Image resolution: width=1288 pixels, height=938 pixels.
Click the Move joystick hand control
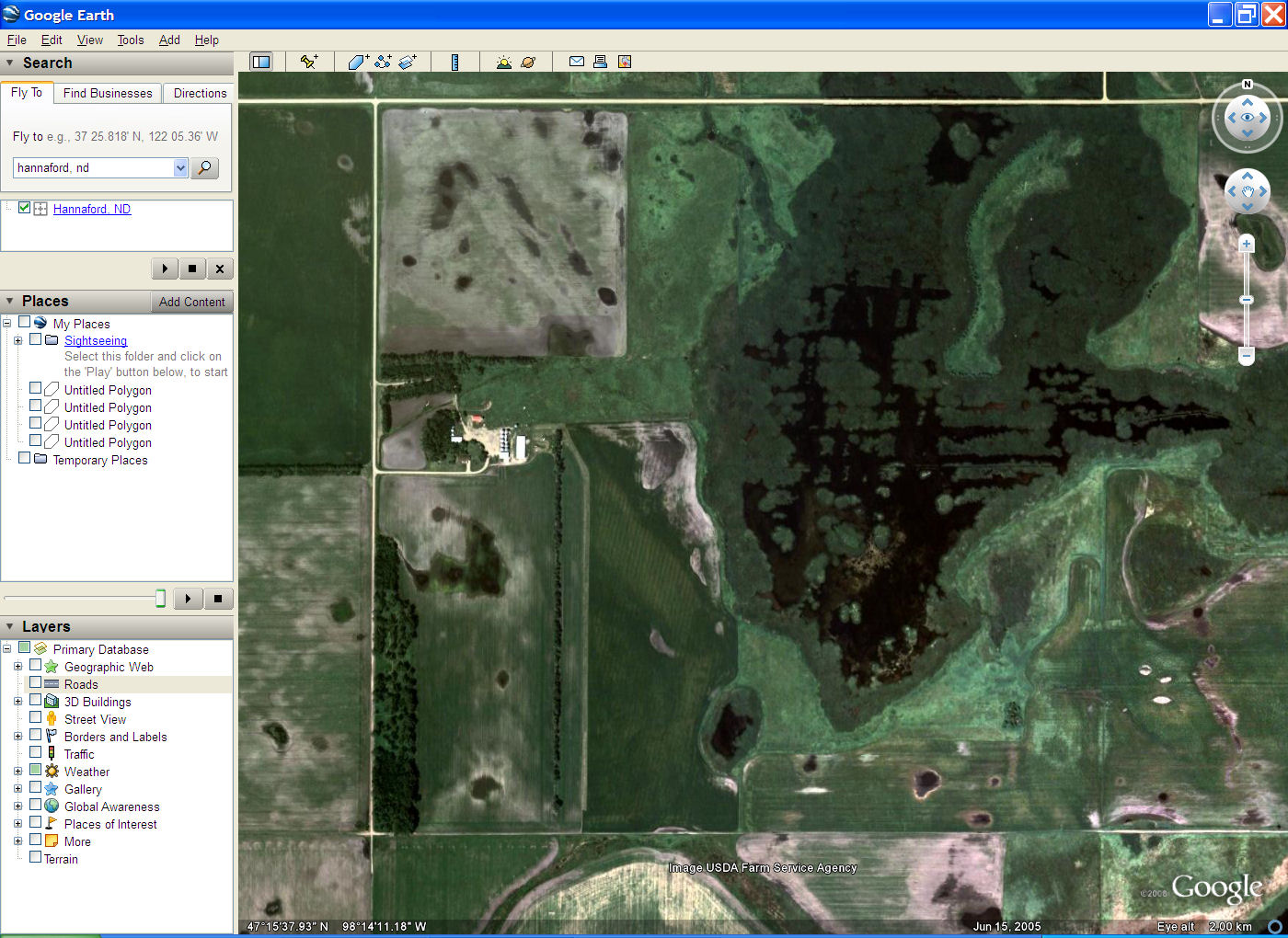pyautogui.click(x=1248, y=191)
